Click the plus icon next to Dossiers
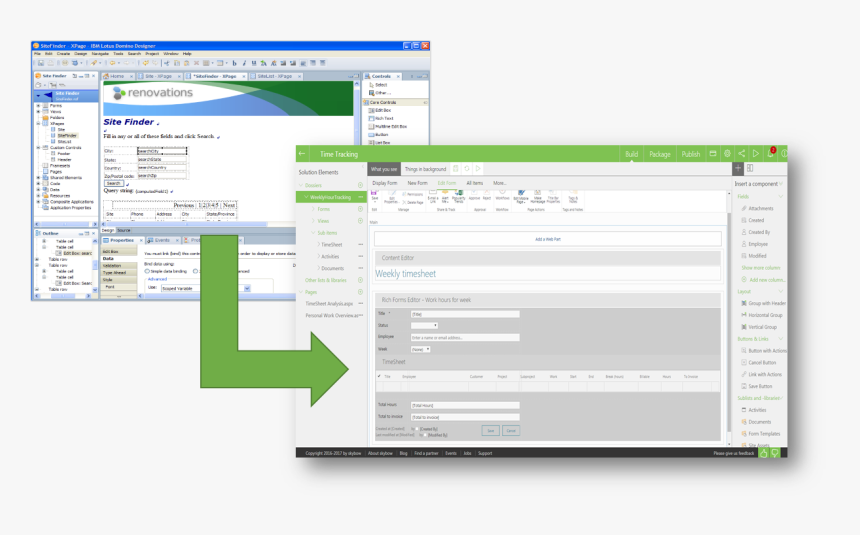The image size is (860, 535). [360, 185]
